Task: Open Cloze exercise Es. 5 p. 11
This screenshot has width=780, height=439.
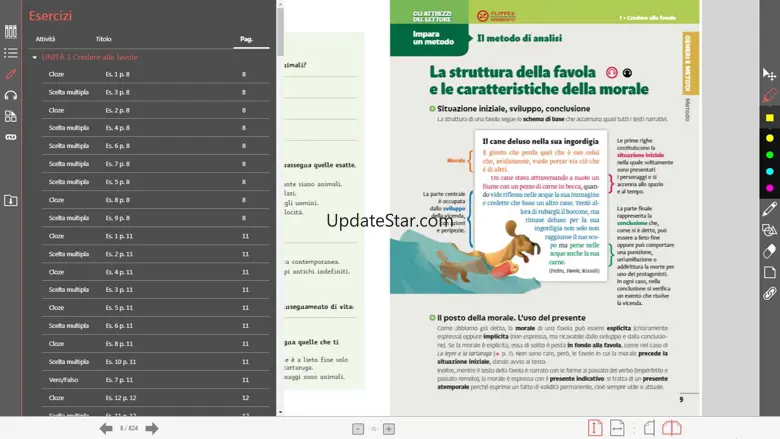Action: pos(156,308)
